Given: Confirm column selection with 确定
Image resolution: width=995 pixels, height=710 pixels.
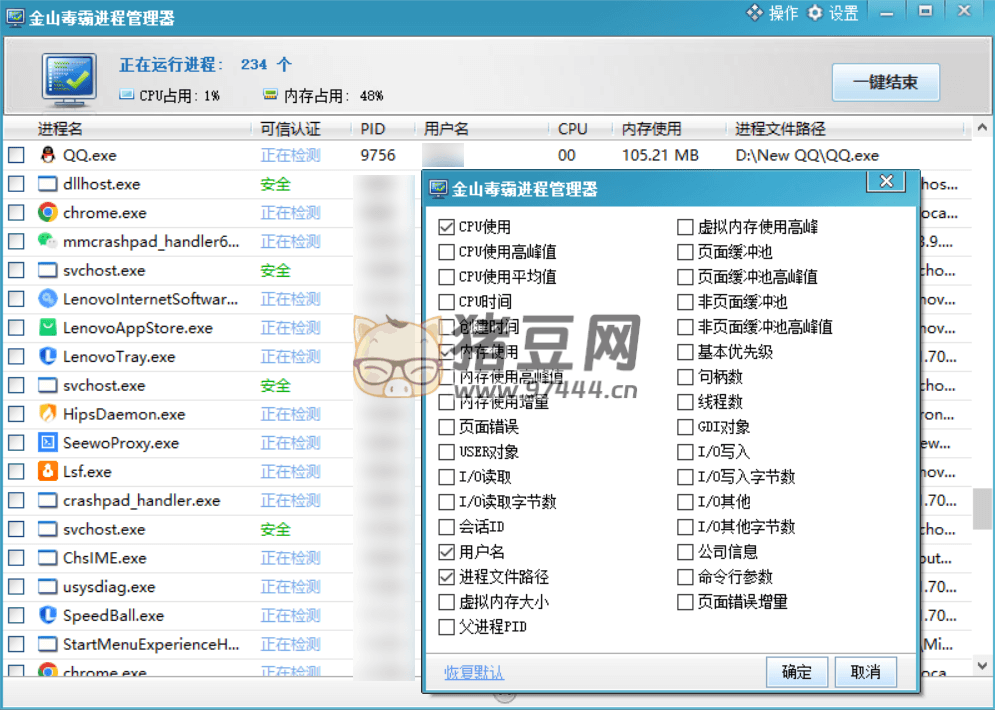Looking at the screenshot, I should point(797,672).
